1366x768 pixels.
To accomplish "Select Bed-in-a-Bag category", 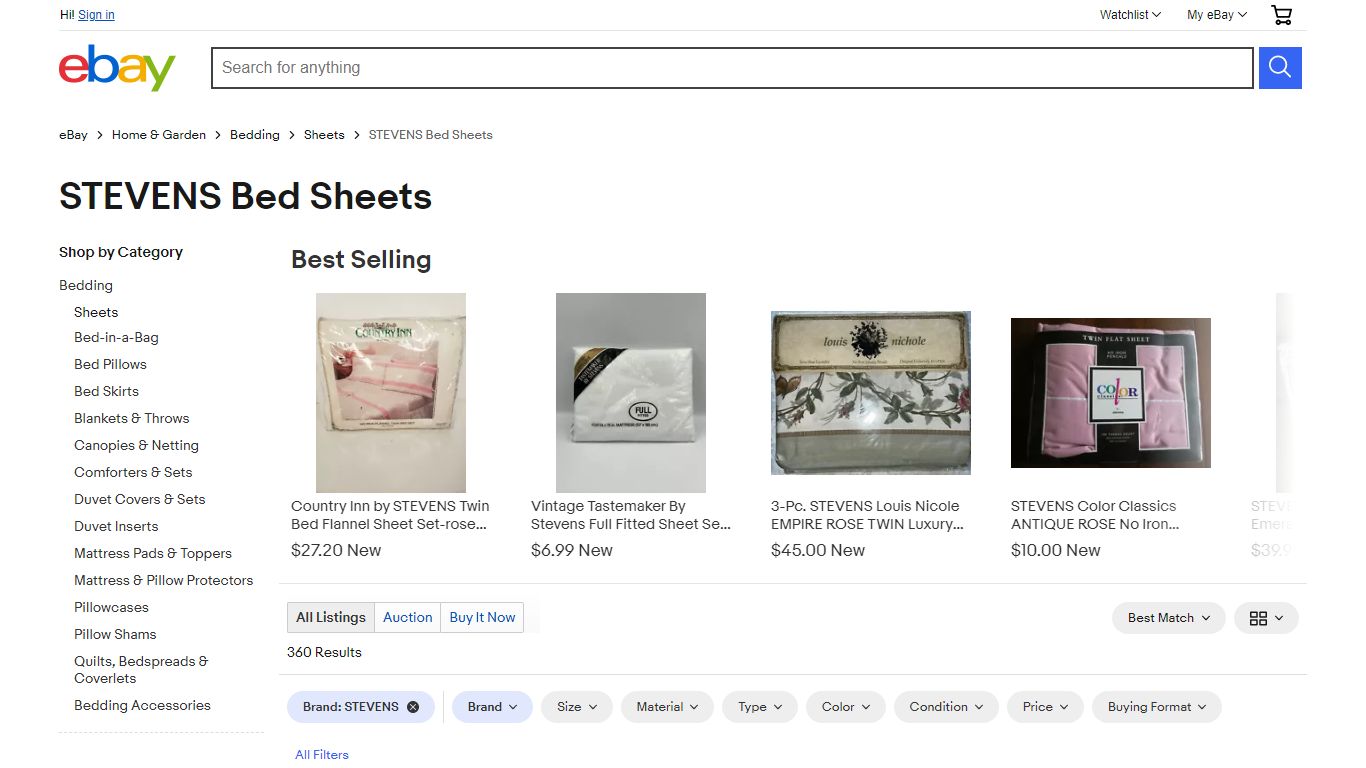I will [x=116, y=338].
